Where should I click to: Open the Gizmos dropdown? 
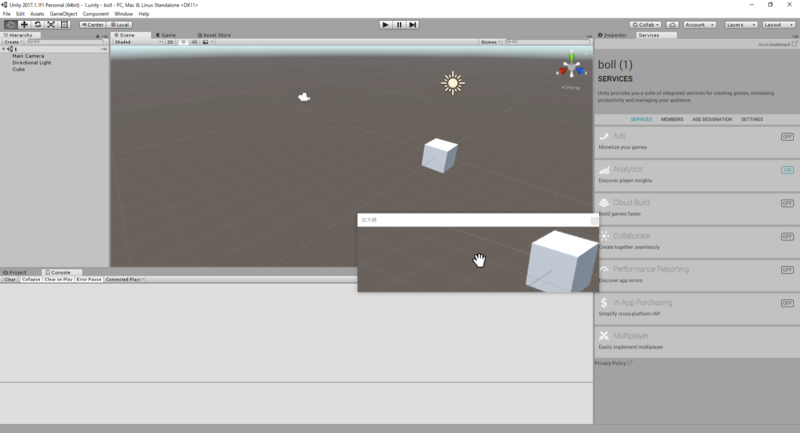(x=490, y=42)
